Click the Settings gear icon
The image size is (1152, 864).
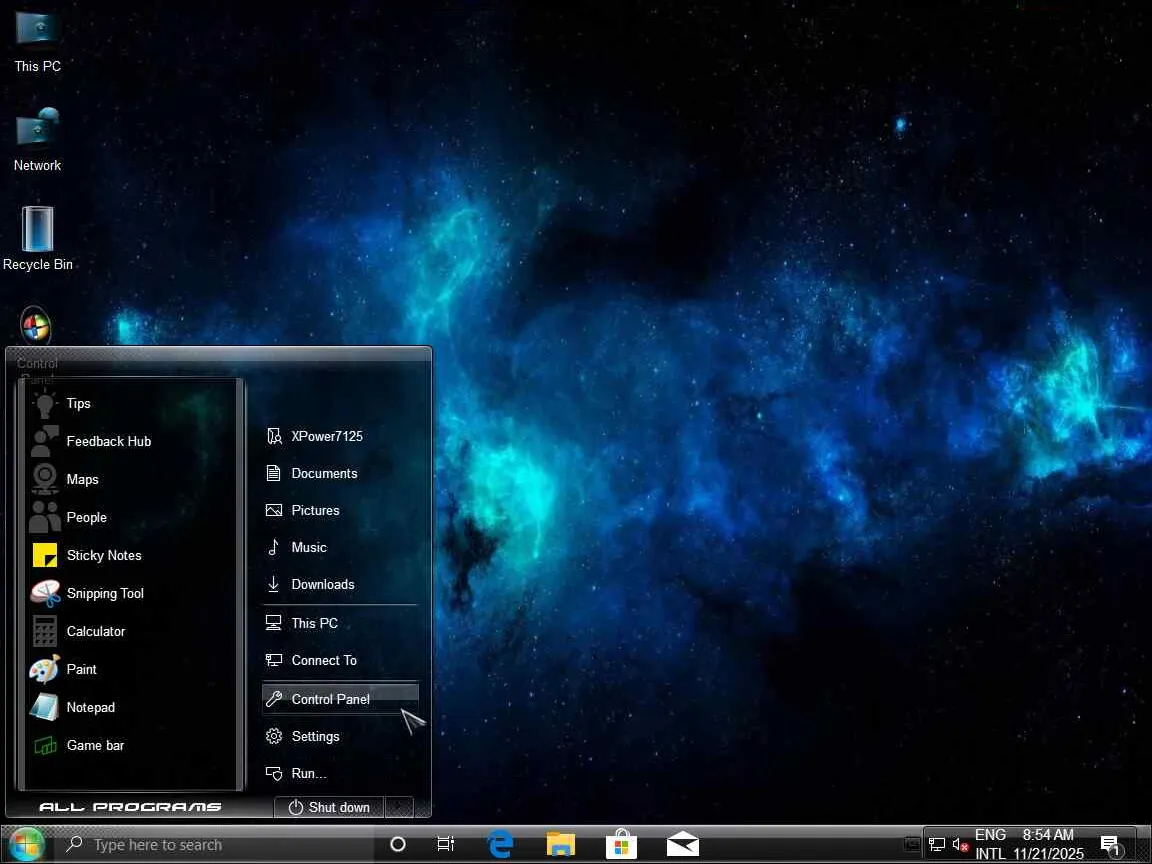pos(273,736)
